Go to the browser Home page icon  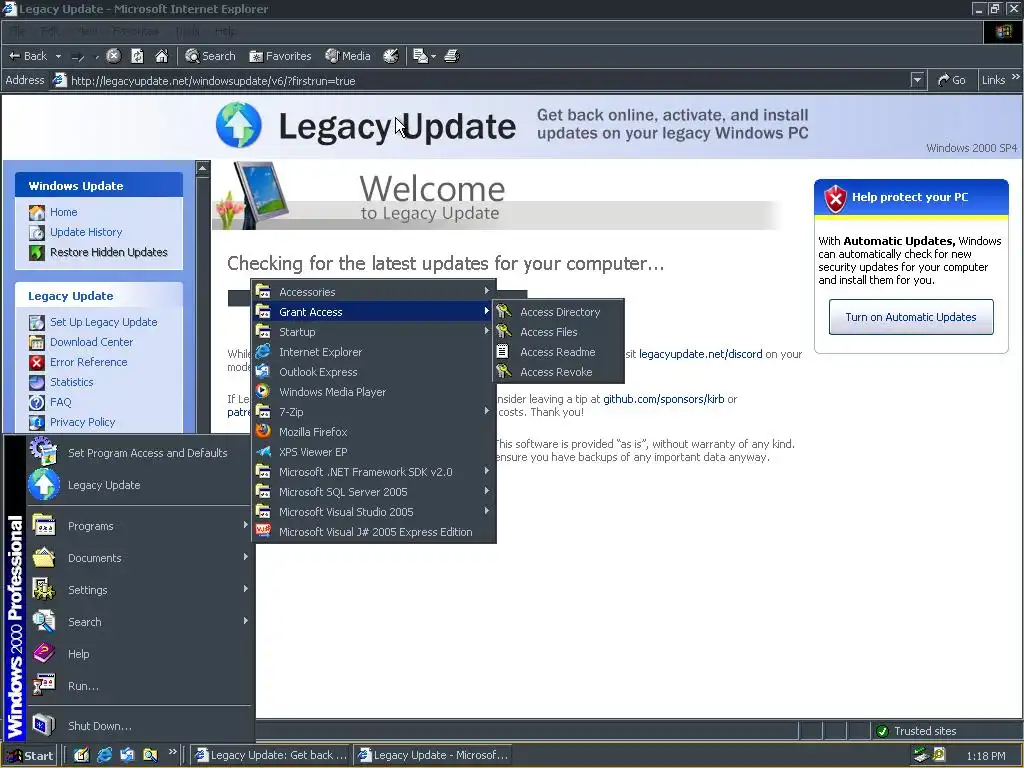pos(161,56)
